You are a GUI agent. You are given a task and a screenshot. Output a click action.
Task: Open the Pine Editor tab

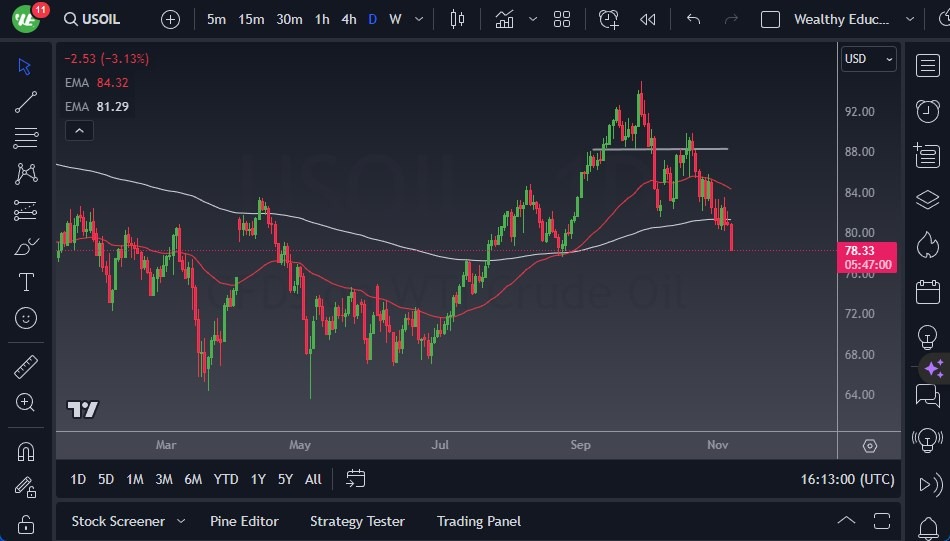point(244,521)
